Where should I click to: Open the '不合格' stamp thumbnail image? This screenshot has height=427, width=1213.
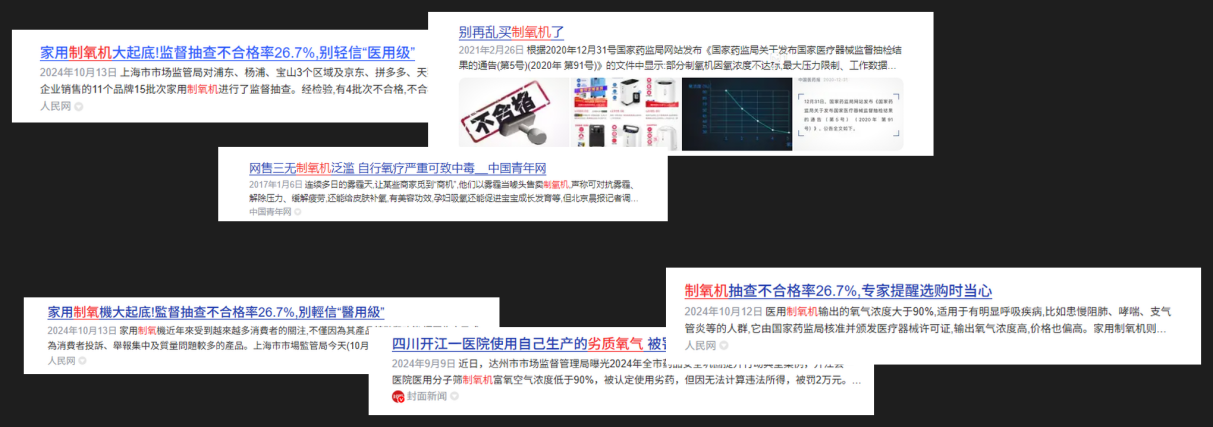[513, 113]
